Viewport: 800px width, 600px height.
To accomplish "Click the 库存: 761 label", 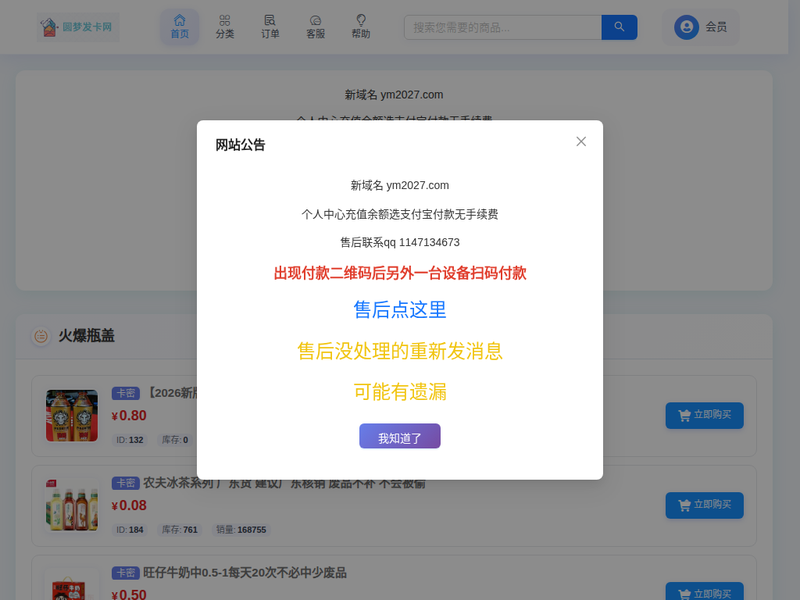I will 180,530.
